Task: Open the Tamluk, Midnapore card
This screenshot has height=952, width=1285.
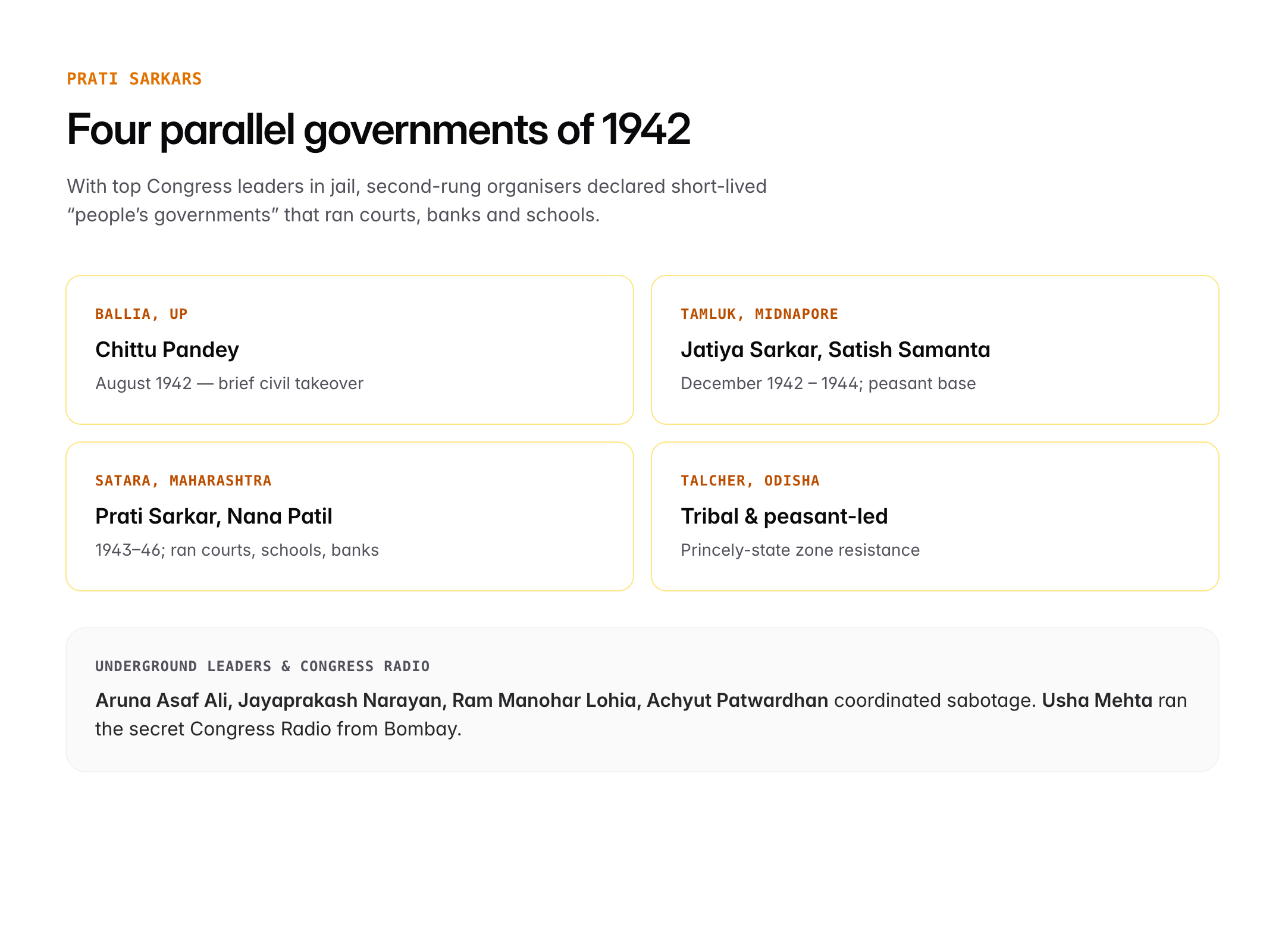Action: 935,350
